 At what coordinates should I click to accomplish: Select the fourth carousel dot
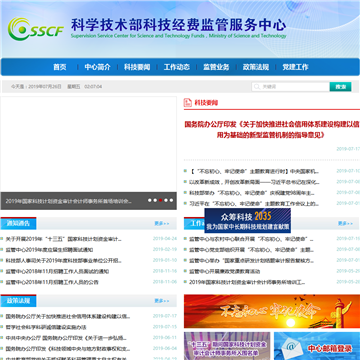[166, 200]
